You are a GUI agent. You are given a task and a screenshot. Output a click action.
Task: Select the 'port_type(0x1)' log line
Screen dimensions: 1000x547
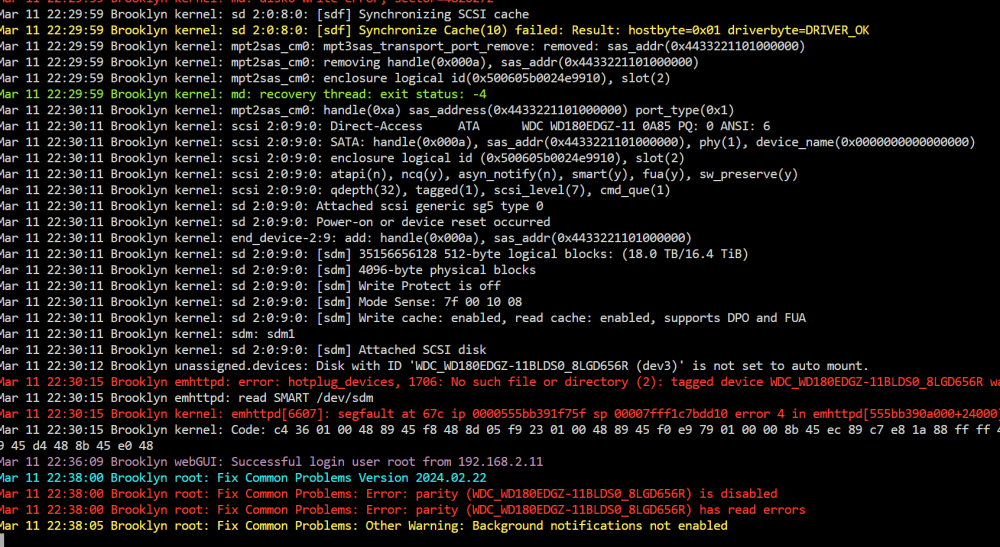(x=367, y=110)
